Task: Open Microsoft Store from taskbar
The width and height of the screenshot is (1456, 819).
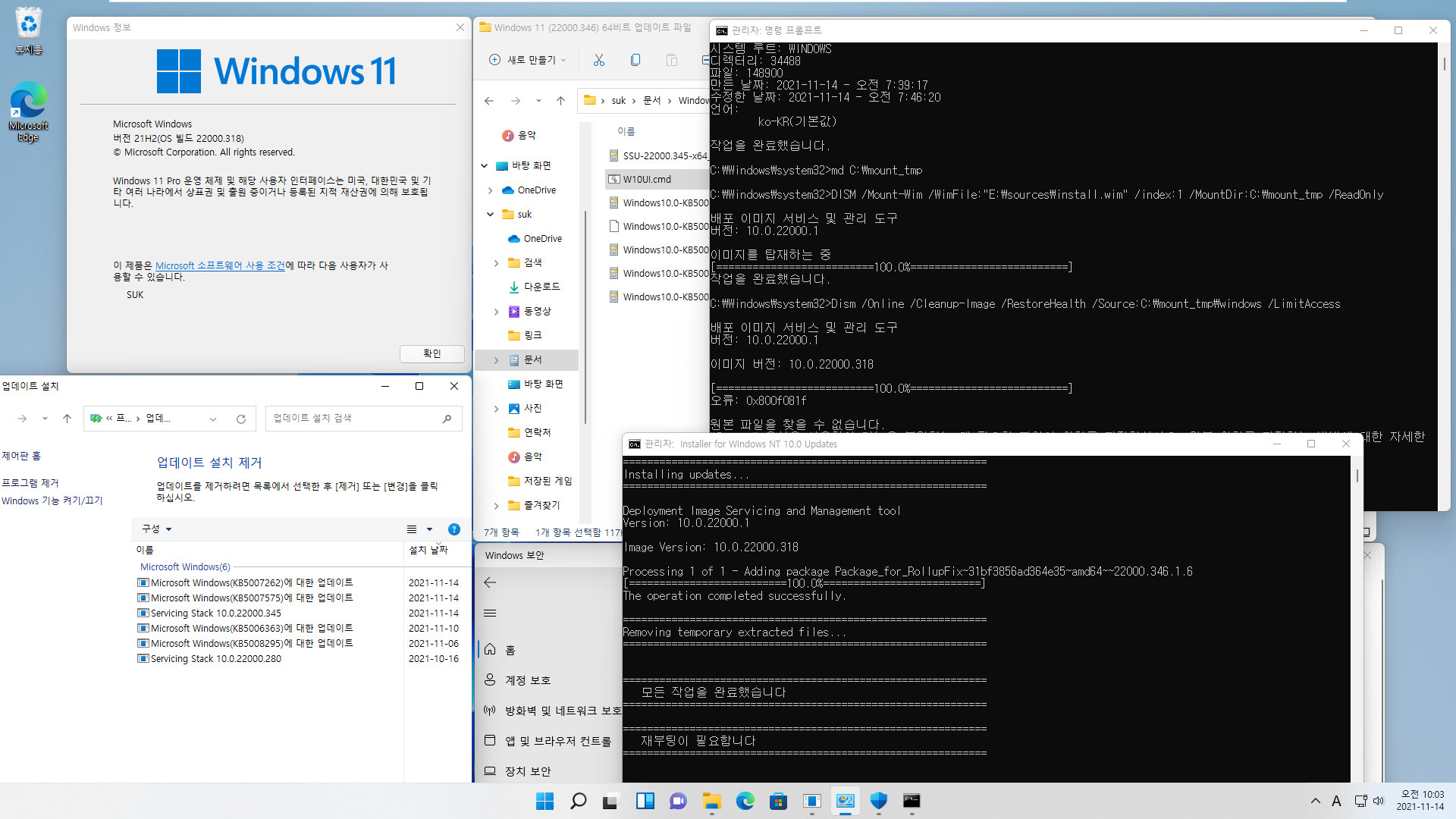Action: point(778,801)
